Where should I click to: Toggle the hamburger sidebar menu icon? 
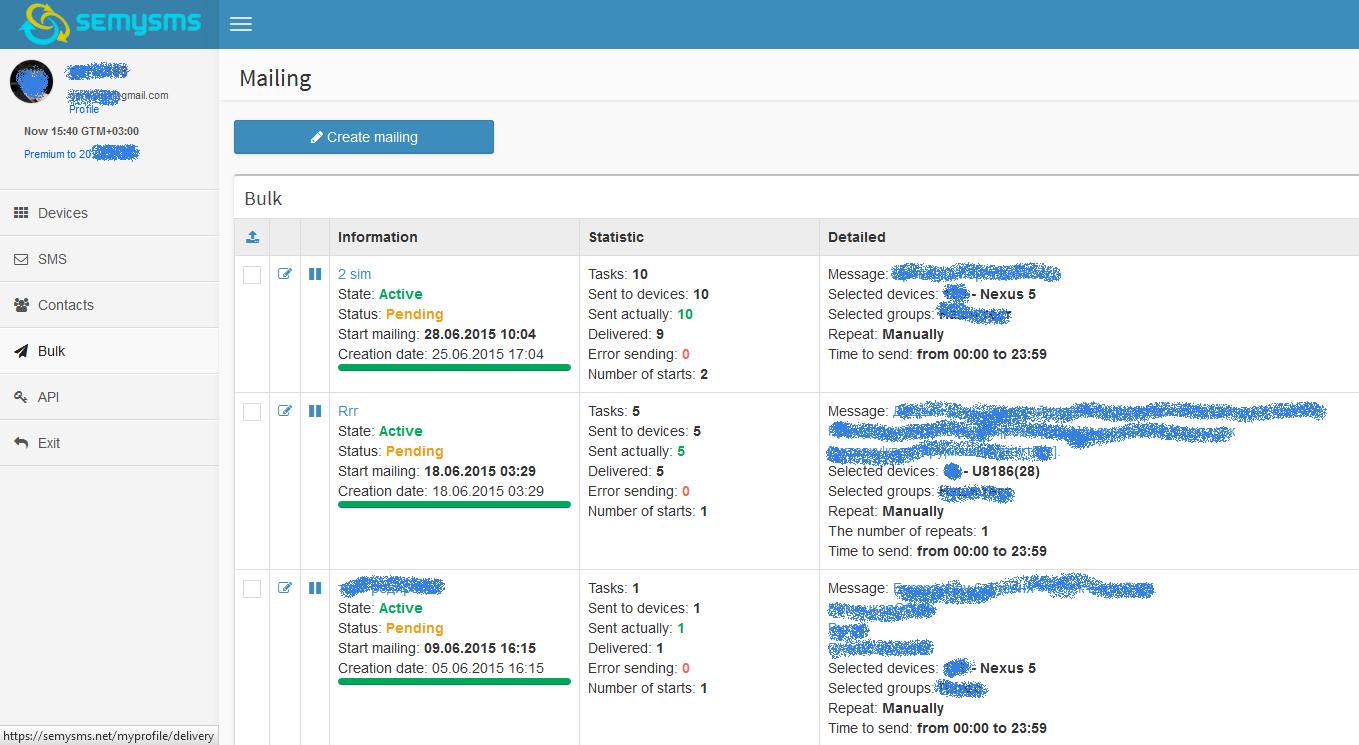[x=241, y=24]
